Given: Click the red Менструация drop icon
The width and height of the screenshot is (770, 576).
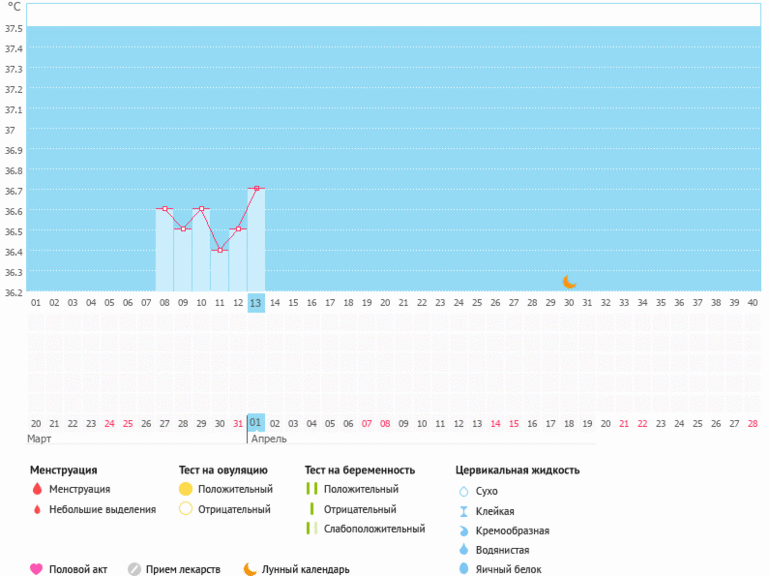Looking at the screenshot, I should (37, 489).
